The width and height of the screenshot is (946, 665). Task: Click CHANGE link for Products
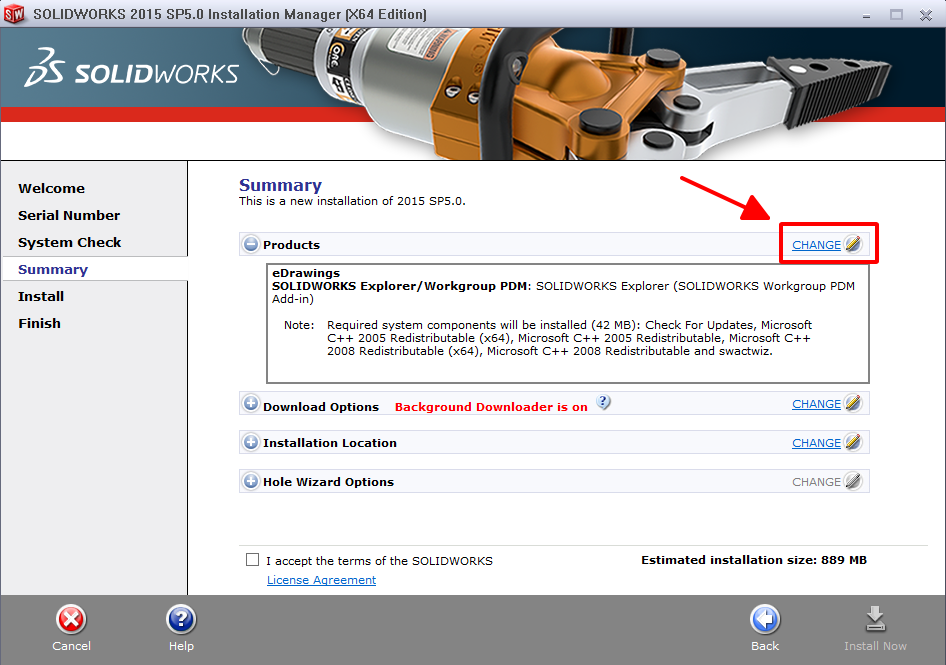click(816, 245)
